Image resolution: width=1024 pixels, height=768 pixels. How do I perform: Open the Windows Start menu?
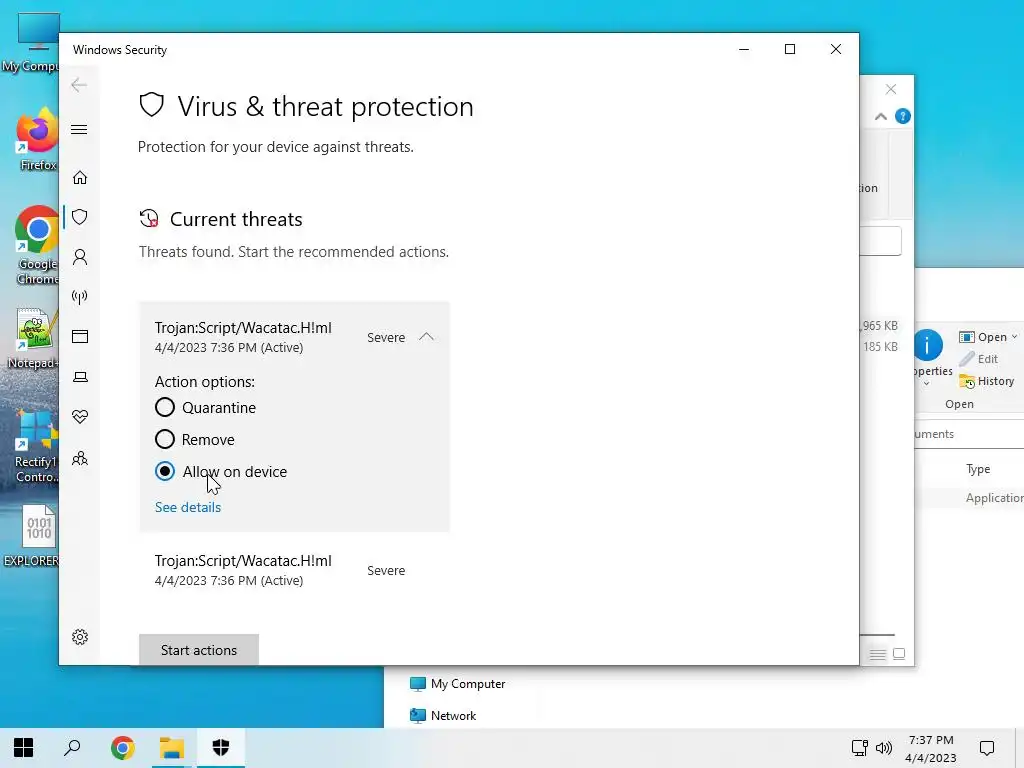[24, 748]
